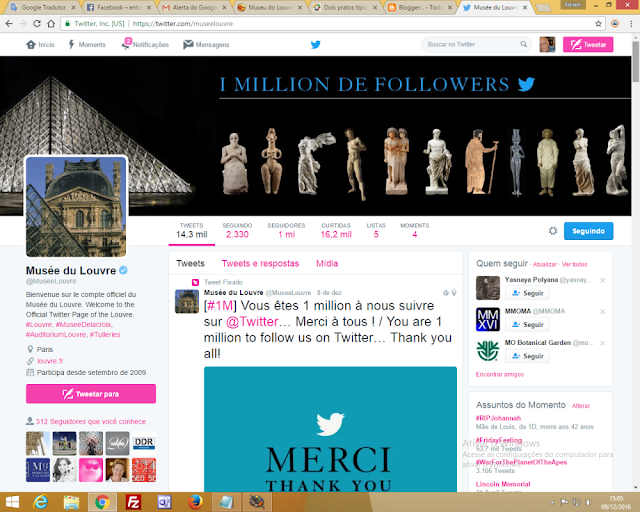Image resolution: width=640 pixels, height=512 pixels.
Task: Click the Twitter bird logo in navbar
Action: (x=316, y=45)
